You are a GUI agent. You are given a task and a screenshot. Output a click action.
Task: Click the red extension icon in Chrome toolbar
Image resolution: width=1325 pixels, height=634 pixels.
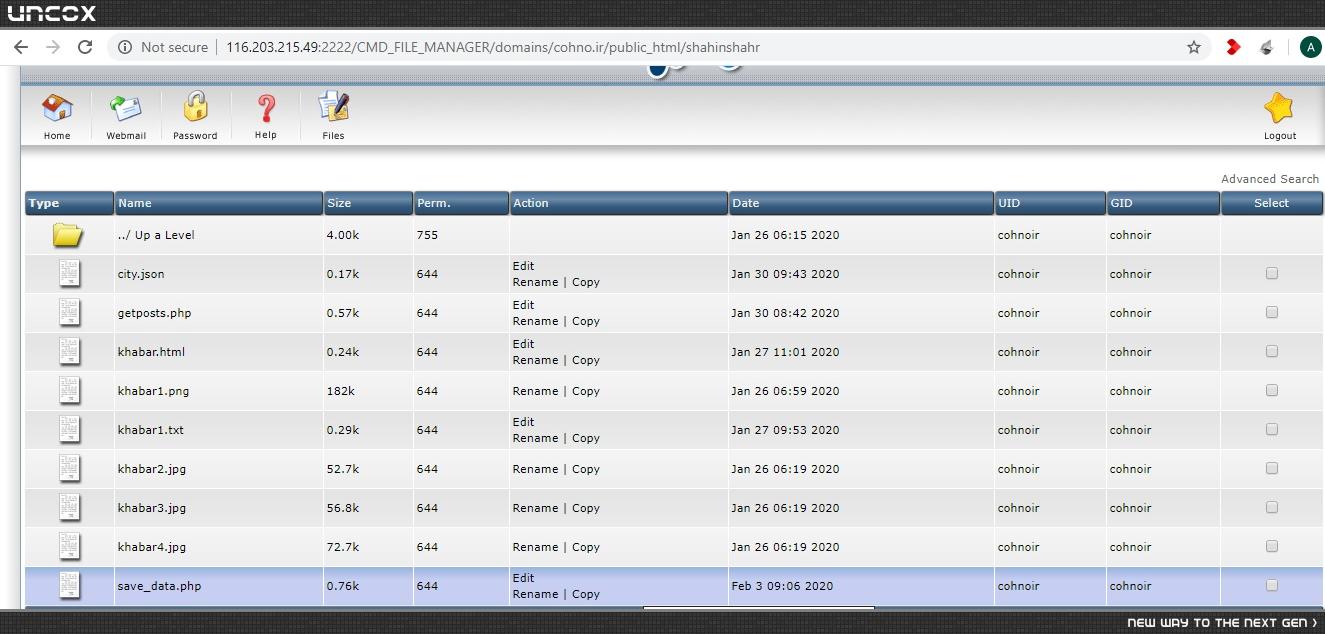click(1234, 47)
